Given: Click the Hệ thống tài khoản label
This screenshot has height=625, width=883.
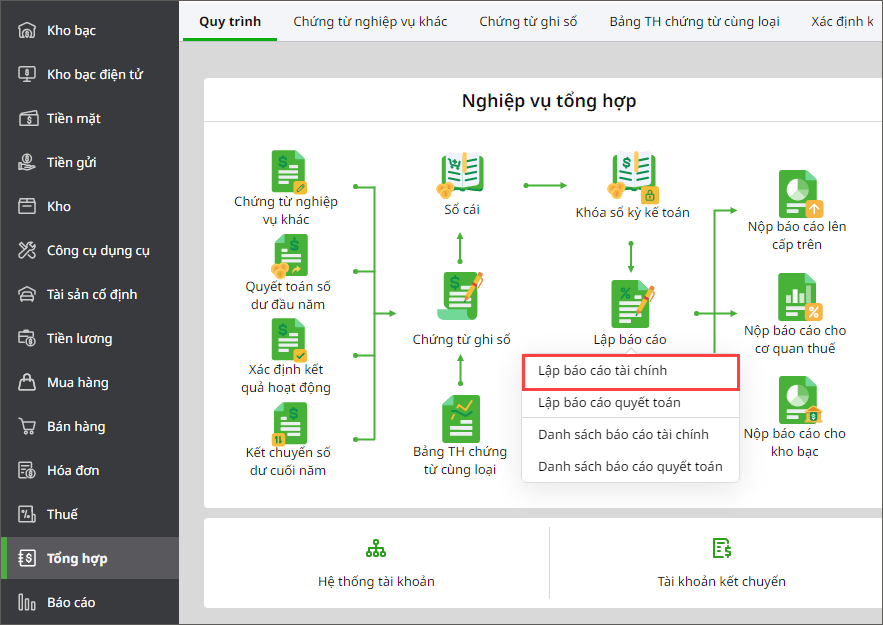Looking at the screenshot, I should pos(376,582).
